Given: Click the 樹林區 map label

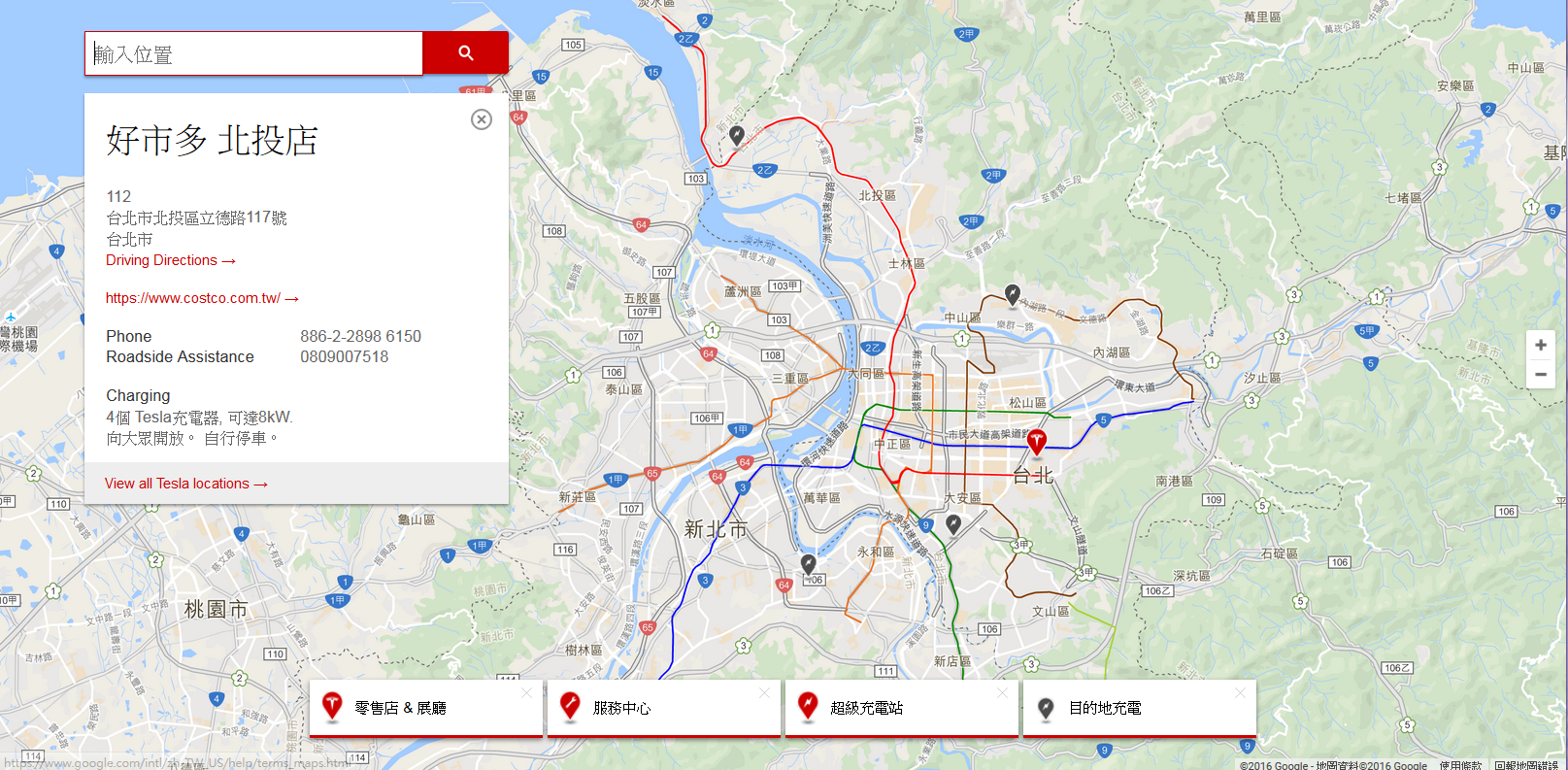Looking at the screenshot, I should (584, 650).
